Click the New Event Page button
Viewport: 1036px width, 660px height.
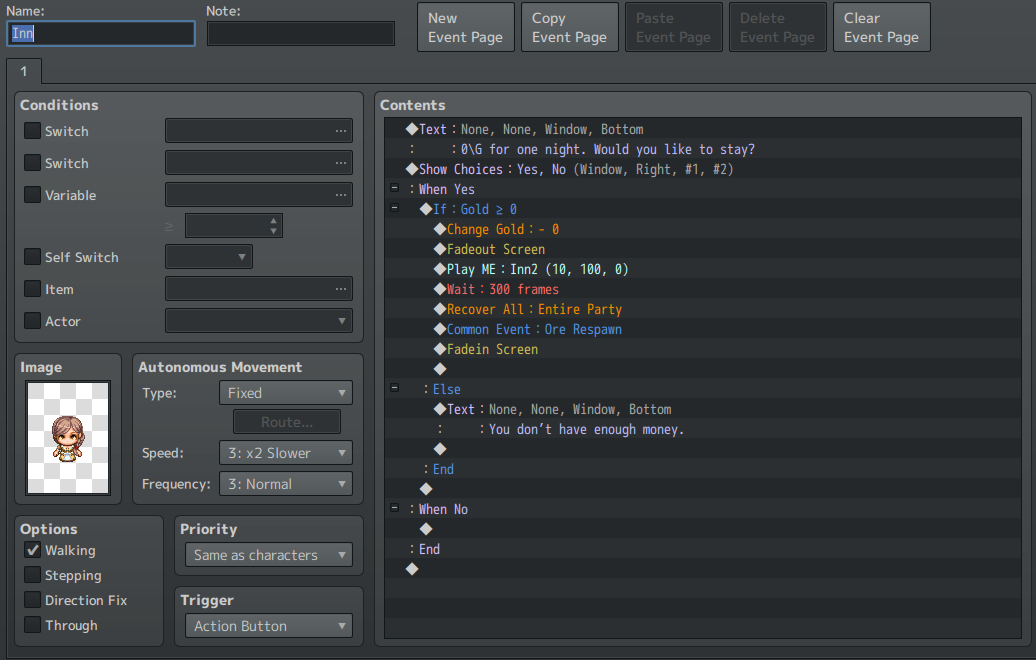466,27
